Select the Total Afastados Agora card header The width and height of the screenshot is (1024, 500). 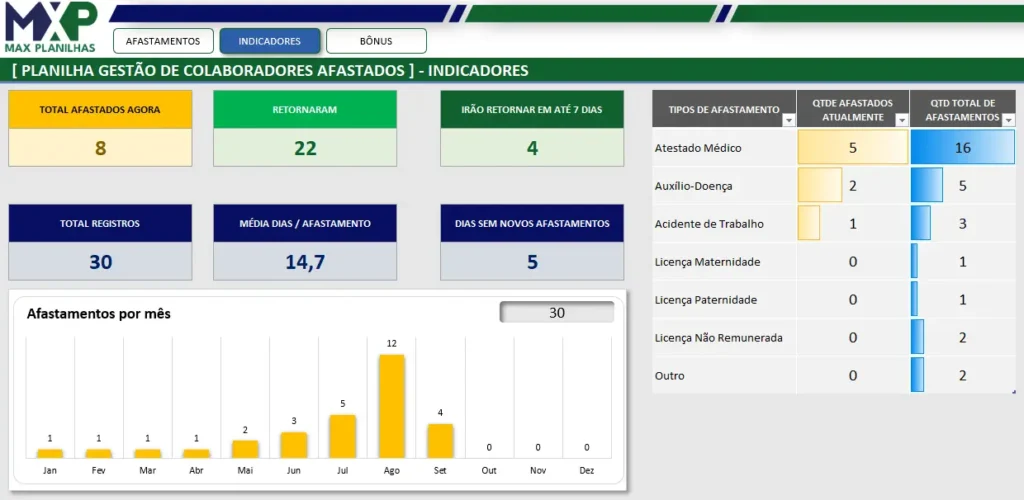point(100,110)
